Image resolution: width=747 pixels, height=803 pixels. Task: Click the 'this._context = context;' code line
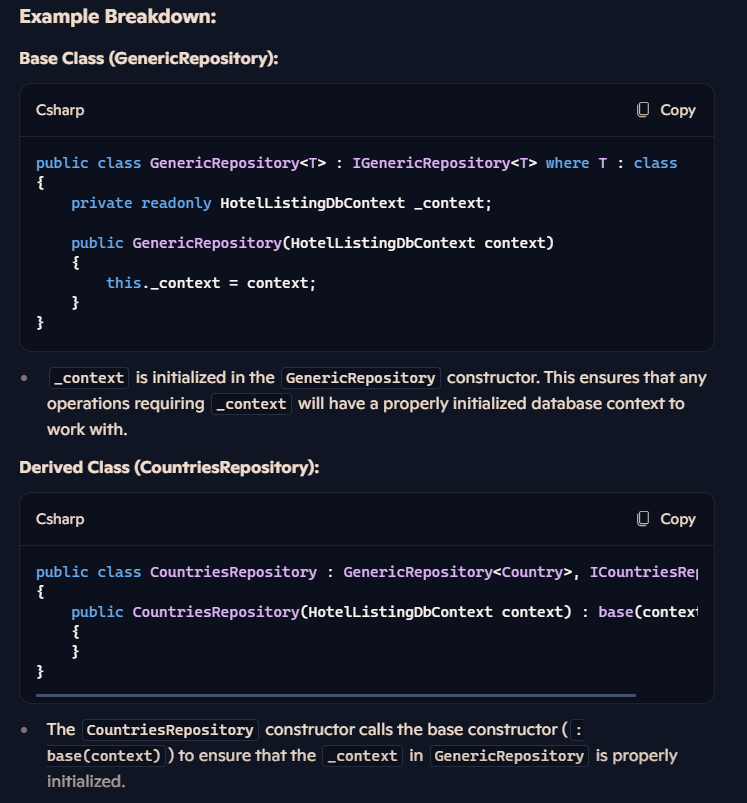(211, 283)
